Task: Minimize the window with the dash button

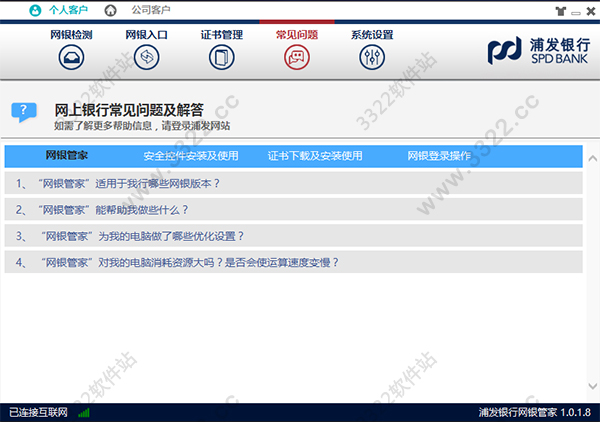Action: coord(576,13)
